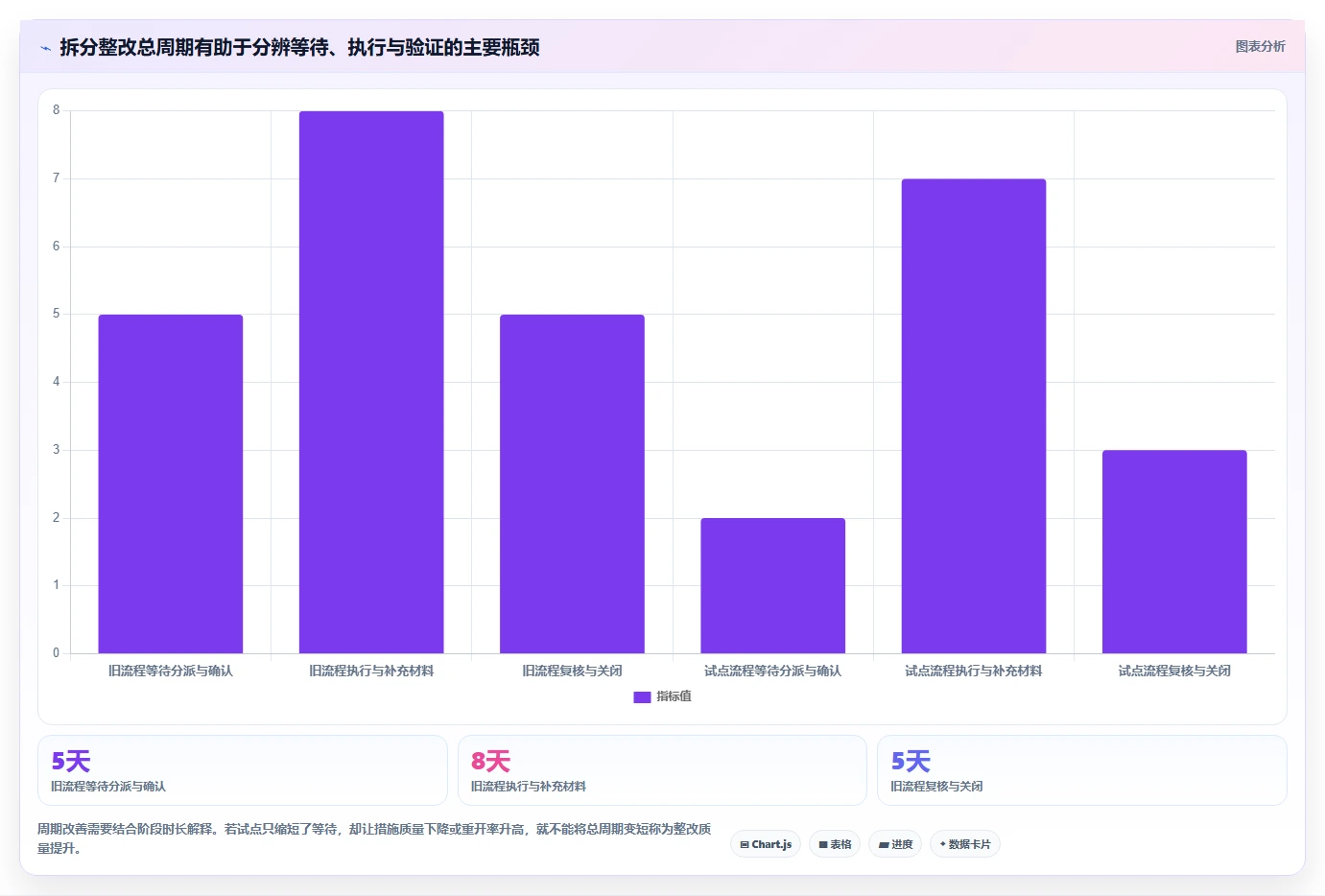
Task: Click the 旧流程等待分派与确认 bar in chart
Action: pos(171,483)
